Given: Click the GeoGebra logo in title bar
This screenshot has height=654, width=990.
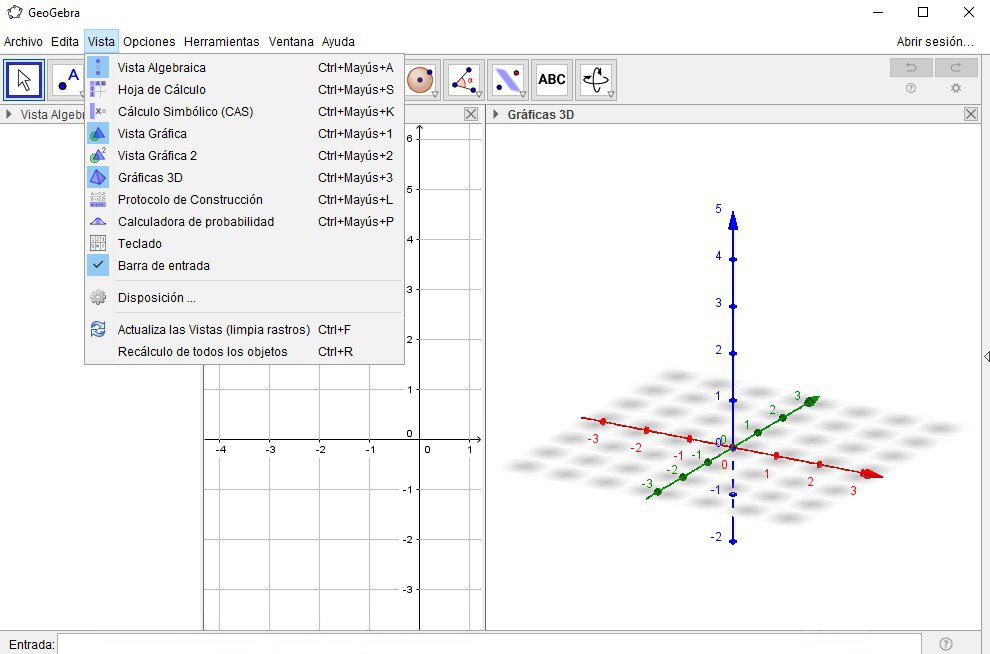Looking at the screenshot, I should (15, 12).
